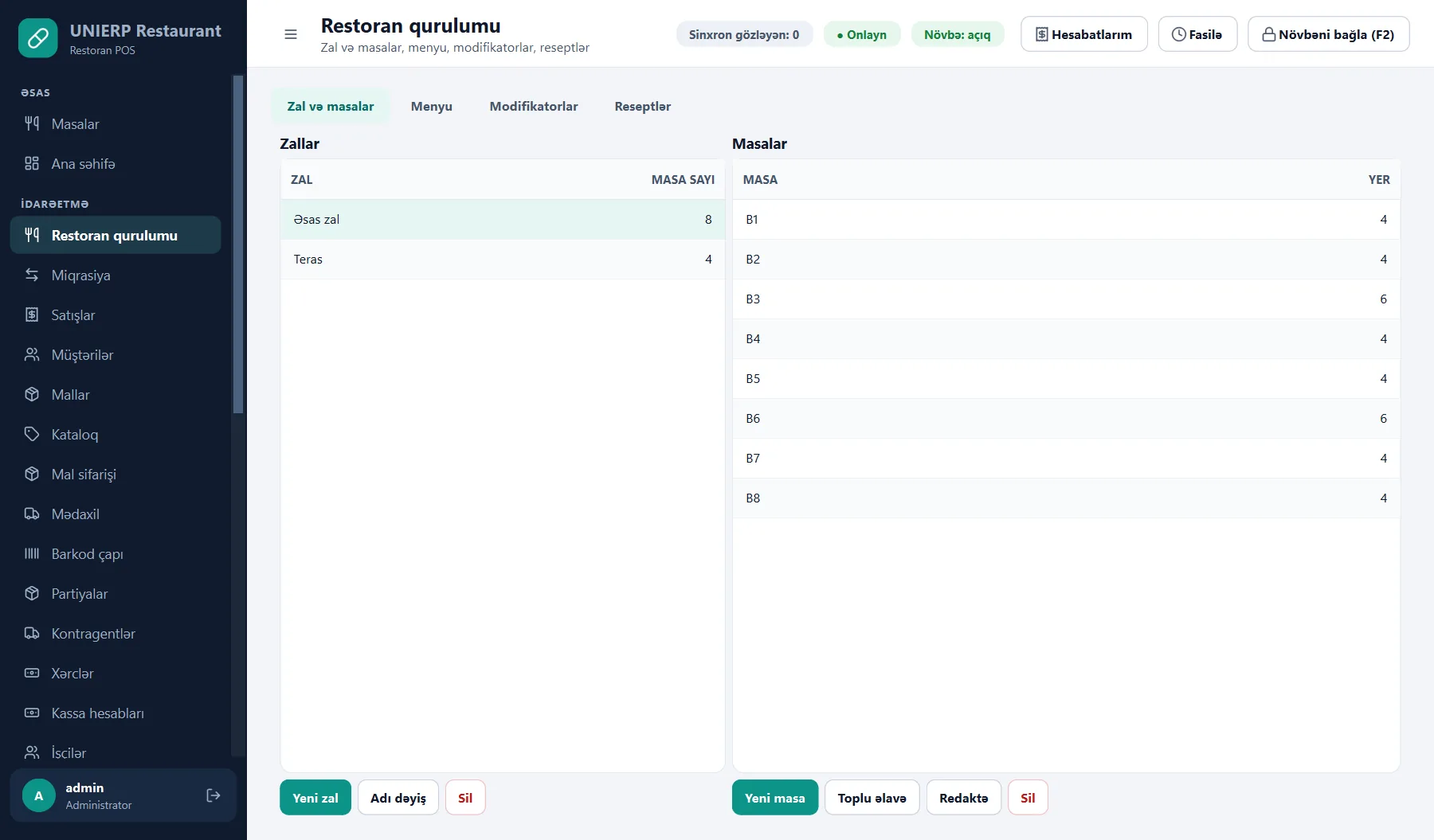
Task: Click the Miqrasiya arrows icon
Action: [32, 275]
